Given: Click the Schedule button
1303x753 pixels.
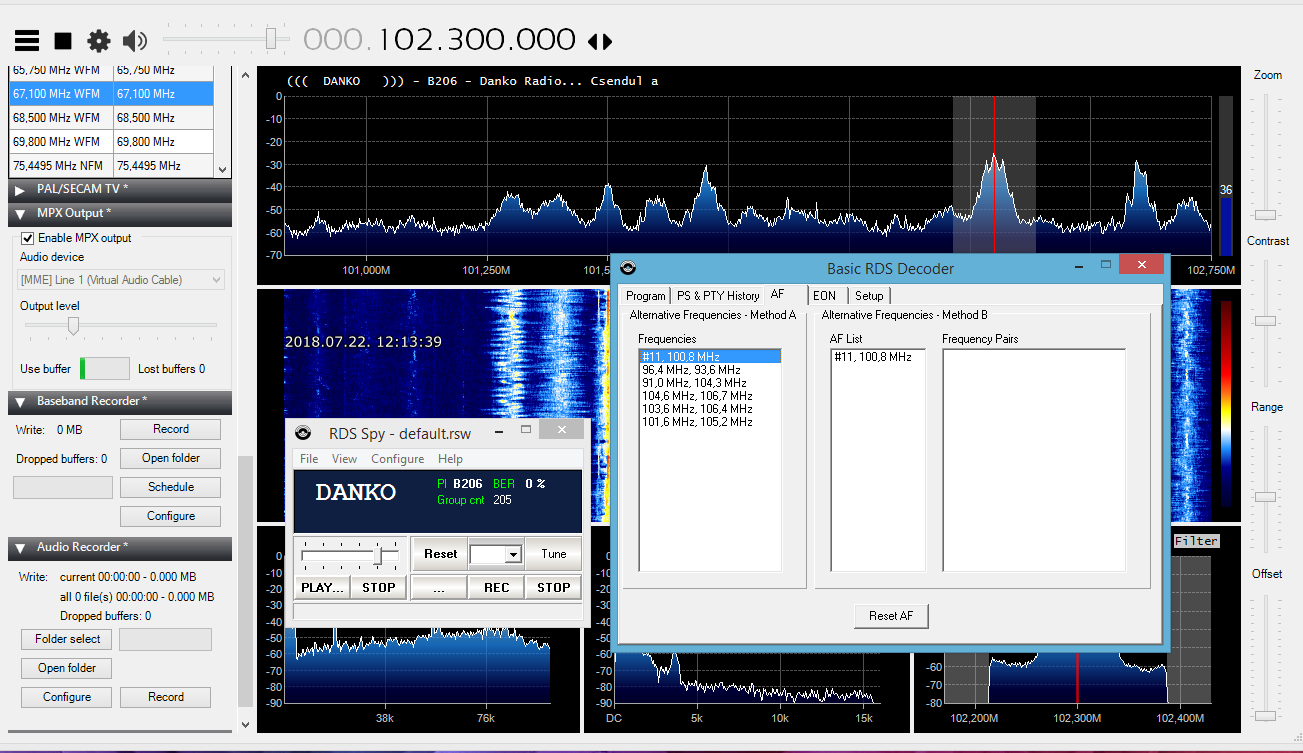Looking at the screenshot, I should click(171, 487).
